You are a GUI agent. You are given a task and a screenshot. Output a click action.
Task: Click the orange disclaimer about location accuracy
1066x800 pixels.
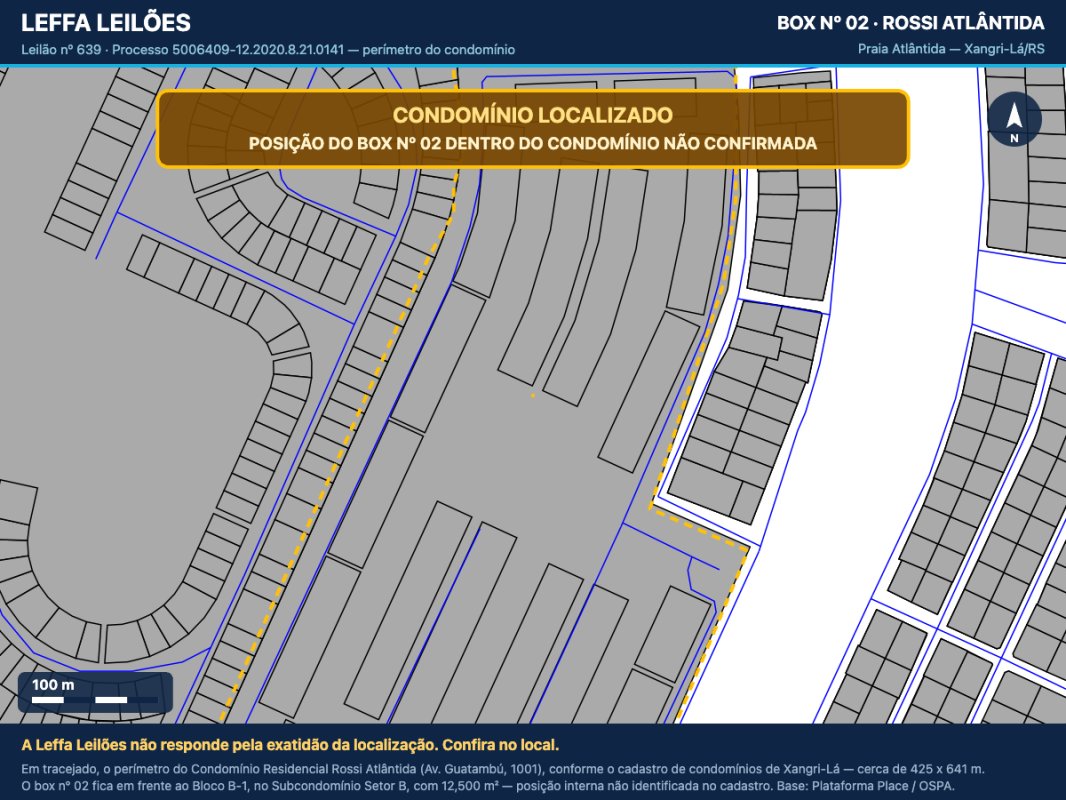tap(290, 745)
